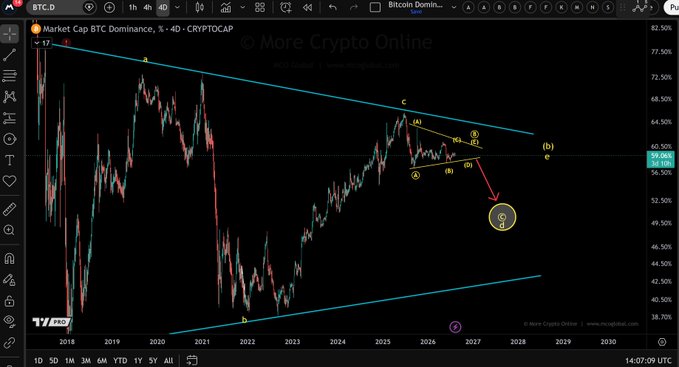Screen dimensions: 679x367
Task: Toggle magnet mode for drawings
Action: pos(10,258)
